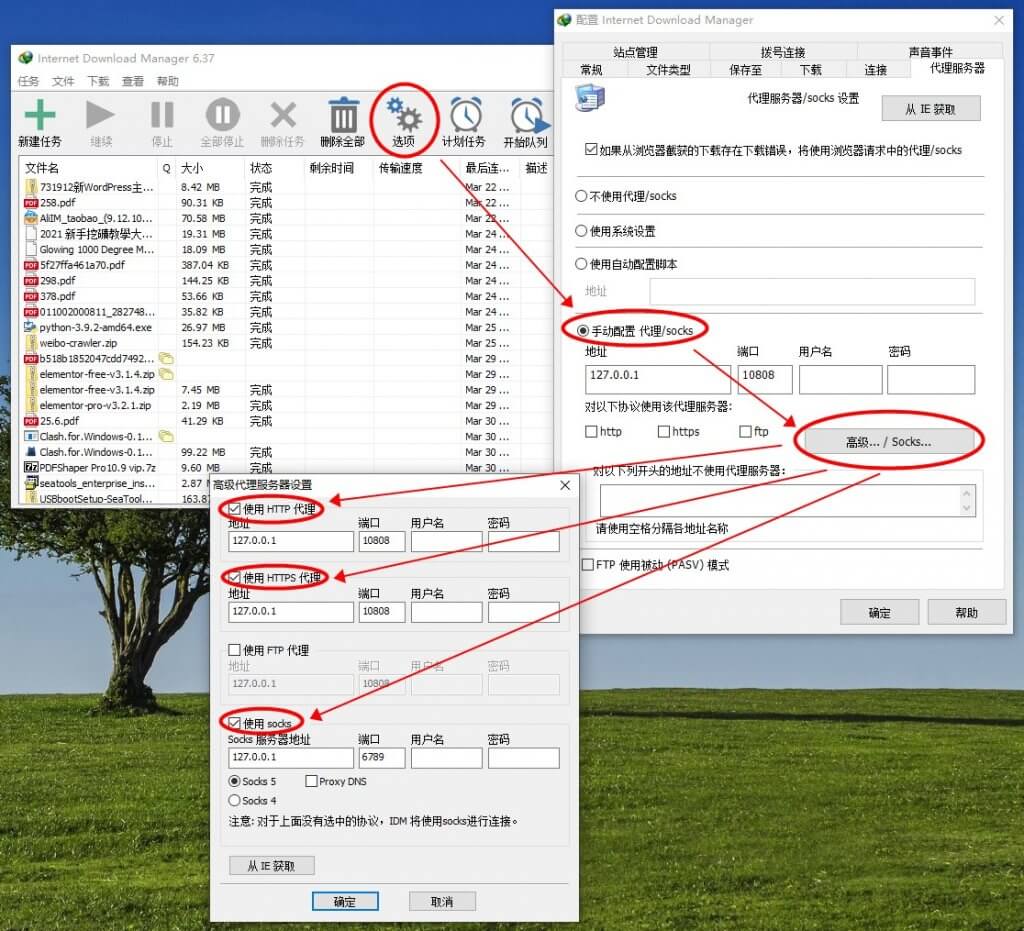Click the Stop All (全部停止) icon
Image resolution: width=1024 pixels, height=931 pixels.
(223, 115)
